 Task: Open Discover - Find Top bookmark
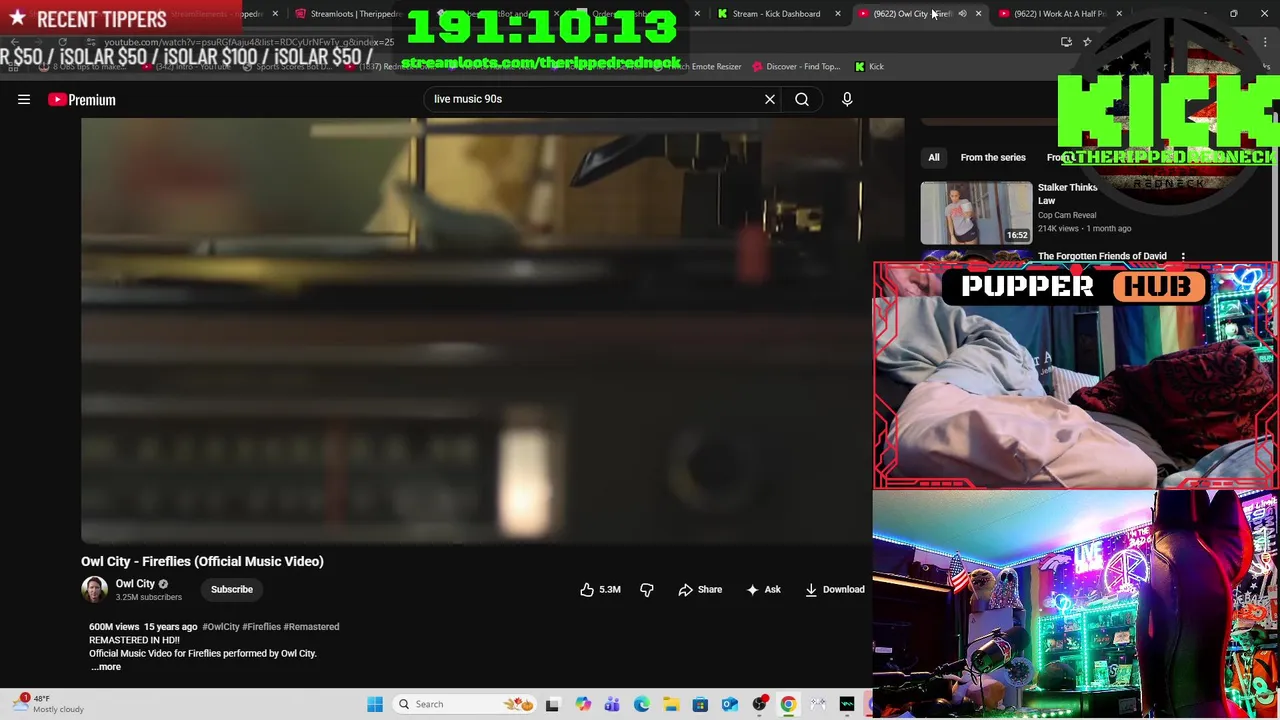coord(795,67)
